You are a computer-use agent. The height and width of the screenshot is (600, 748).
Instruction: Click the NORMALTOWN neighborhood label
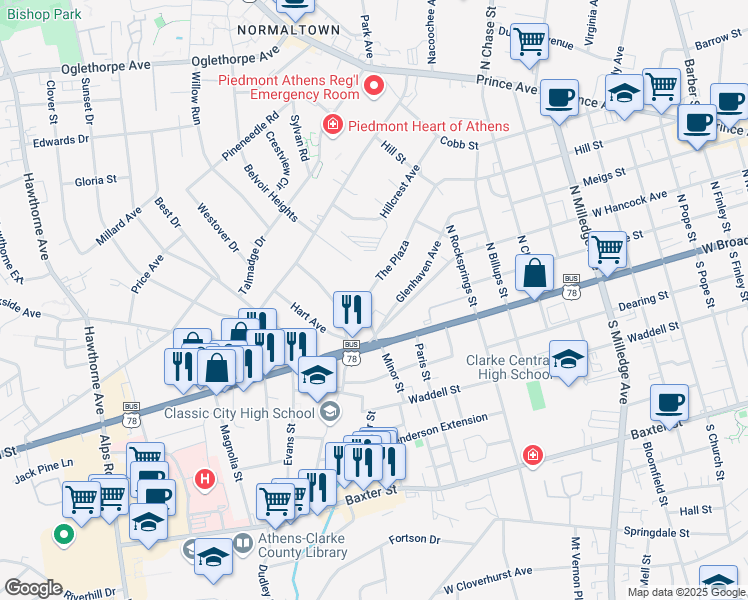(x=289, y=30)
